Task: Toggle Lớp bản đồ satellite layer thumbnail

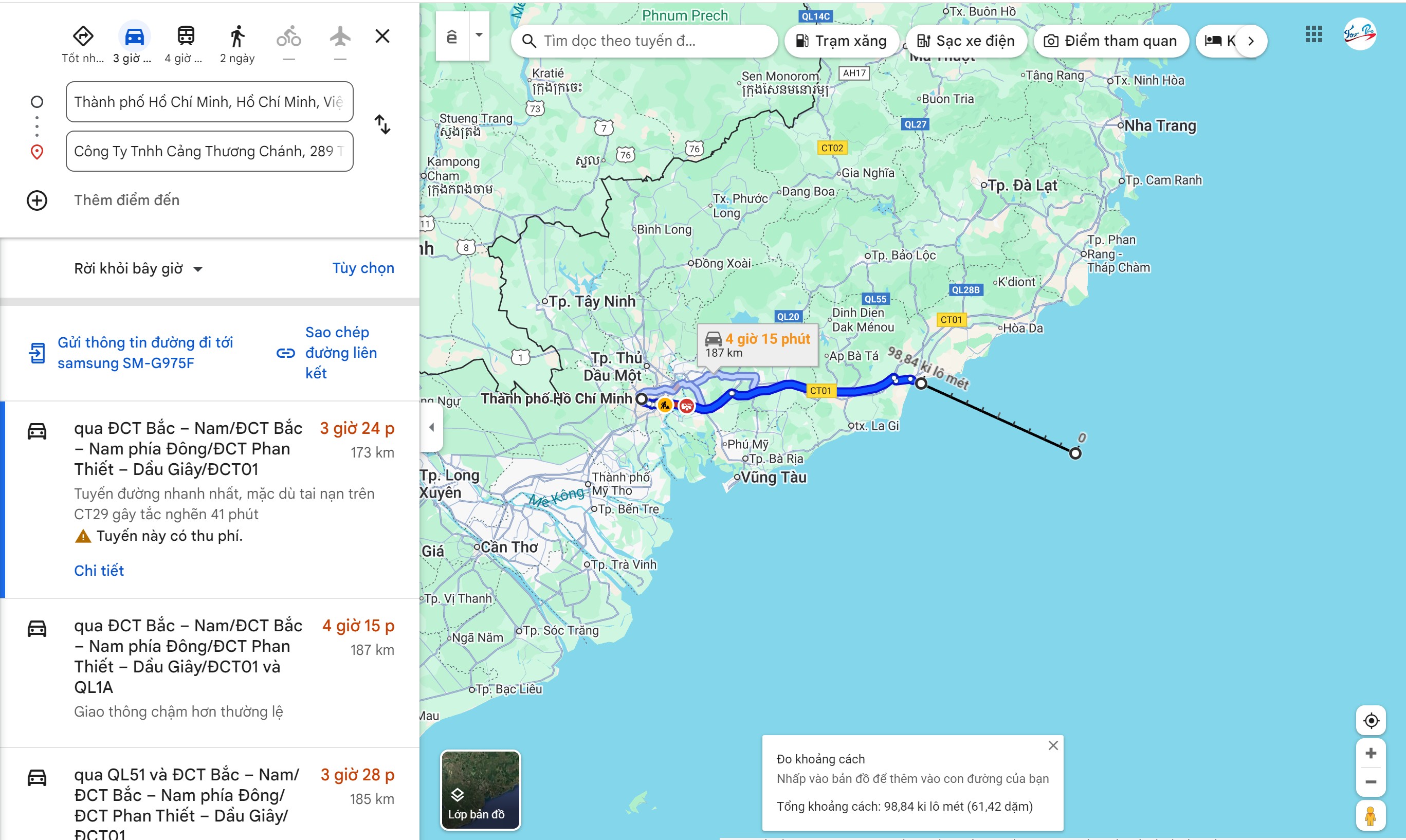Action: pyautogui.click(x=480, y=790)
